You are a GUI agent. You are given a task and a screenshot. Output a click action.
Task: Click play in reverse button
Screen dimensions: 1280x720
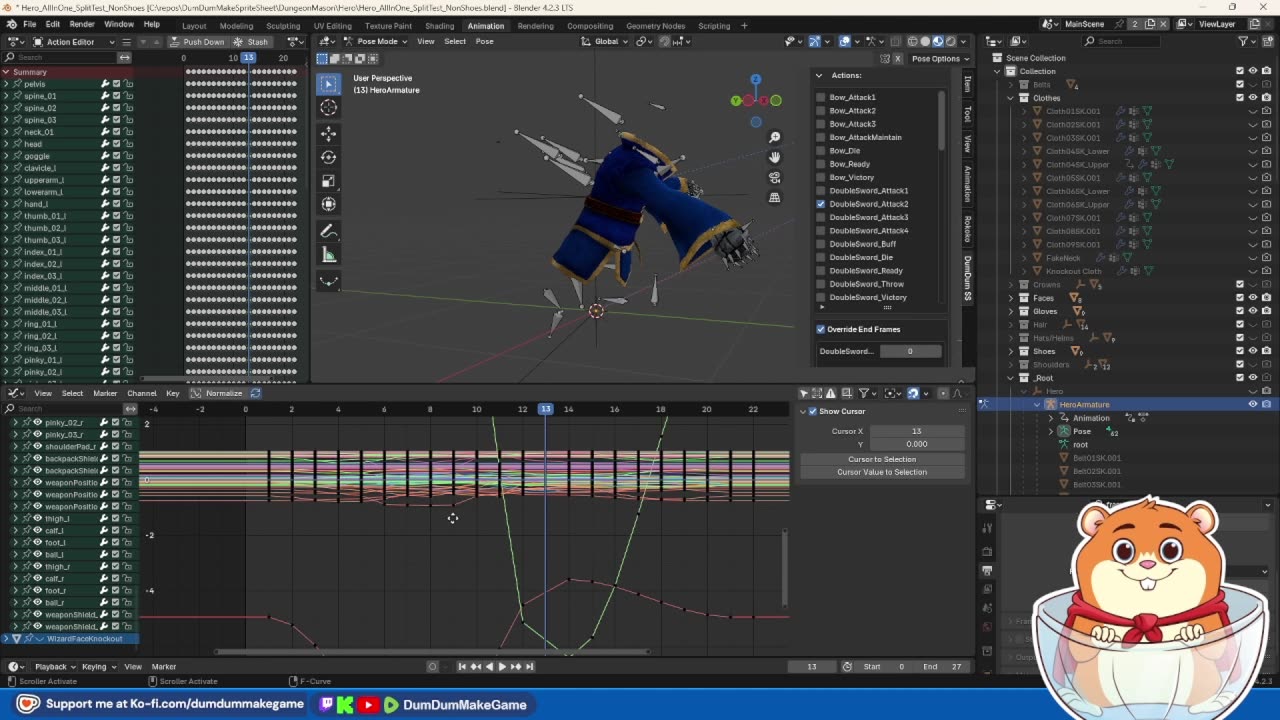coord(489,666)
